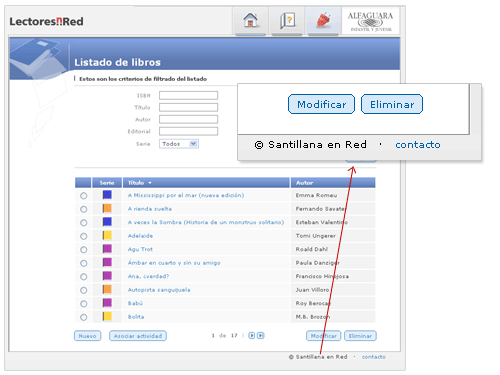Screen dimensions: 500x375
Task: Select radio for Ana, ¿verdad?
Action: tap(84, 277)
